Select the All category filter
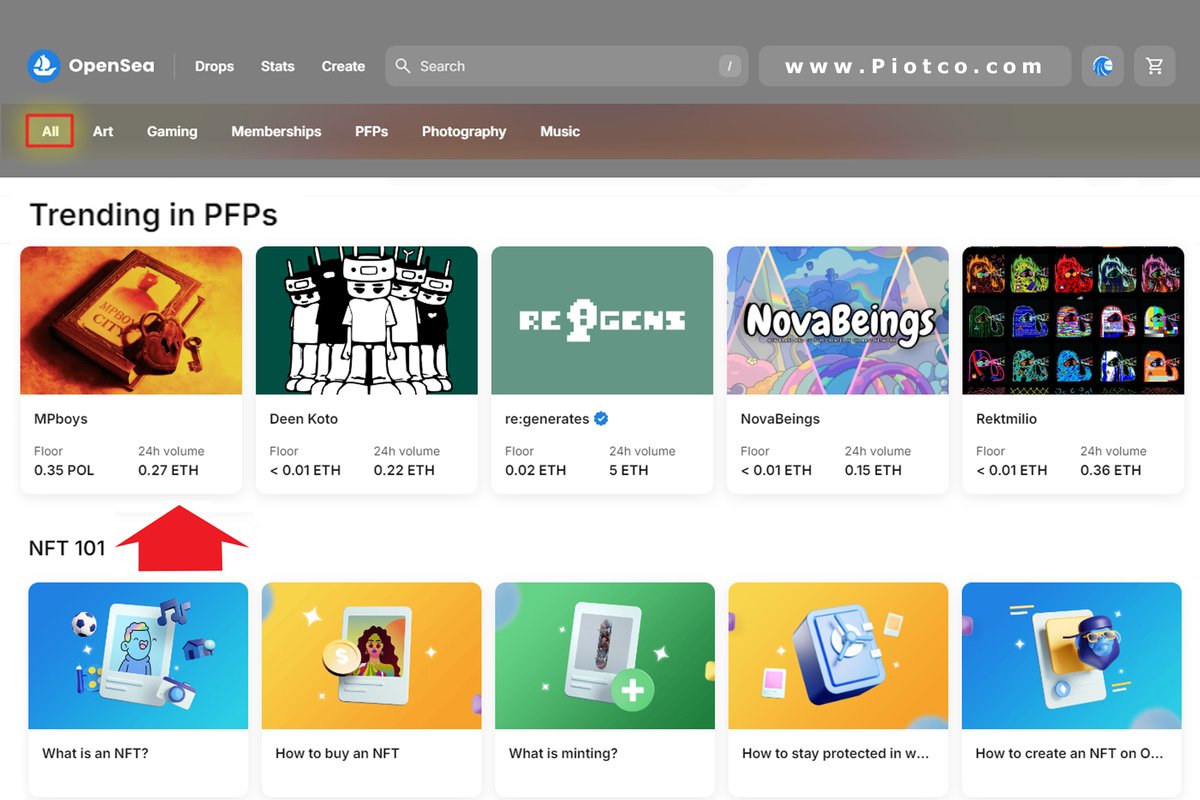This screenshot has height=800, width=1200. pos(49,131)
